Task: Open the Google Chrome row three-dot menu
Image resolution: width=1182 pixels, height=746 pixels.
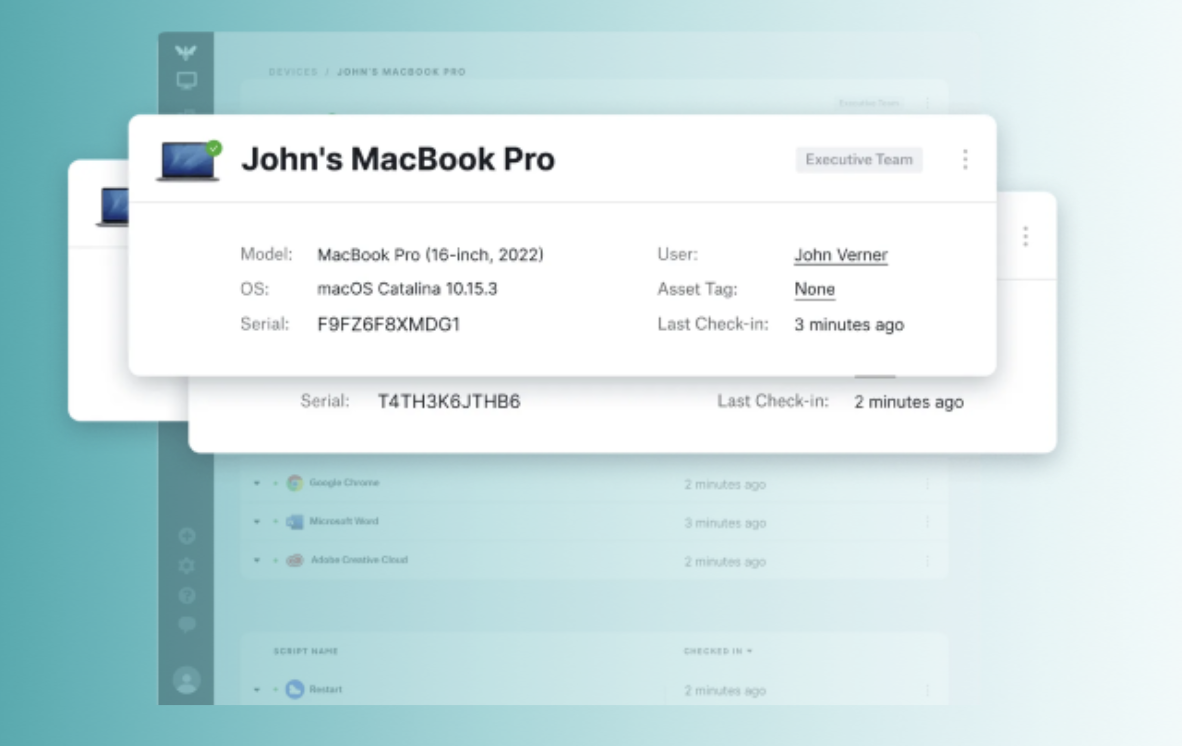Action: [927, 484]
